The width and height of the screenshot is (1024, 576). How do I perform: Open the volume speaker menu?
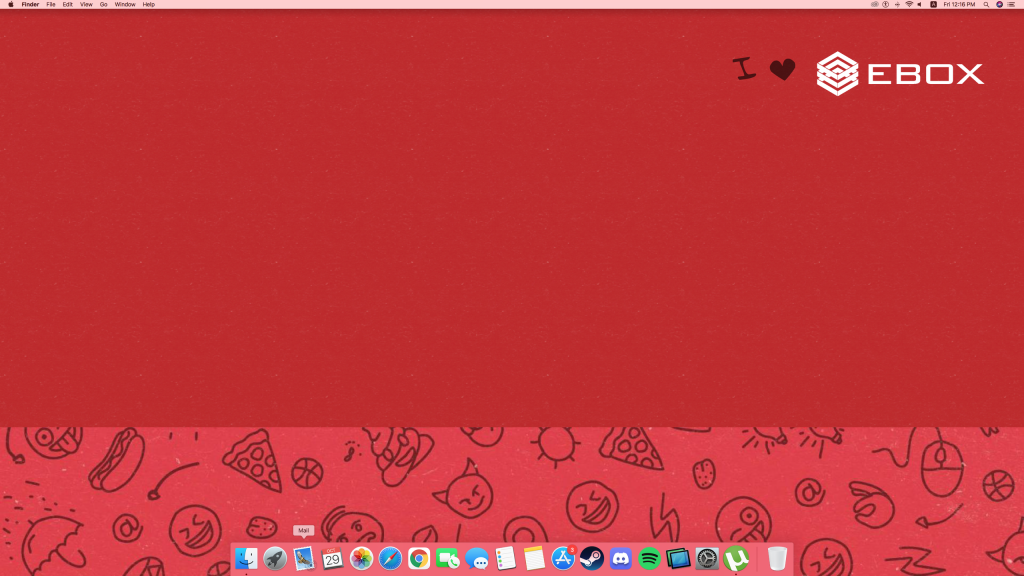[920, 5]
